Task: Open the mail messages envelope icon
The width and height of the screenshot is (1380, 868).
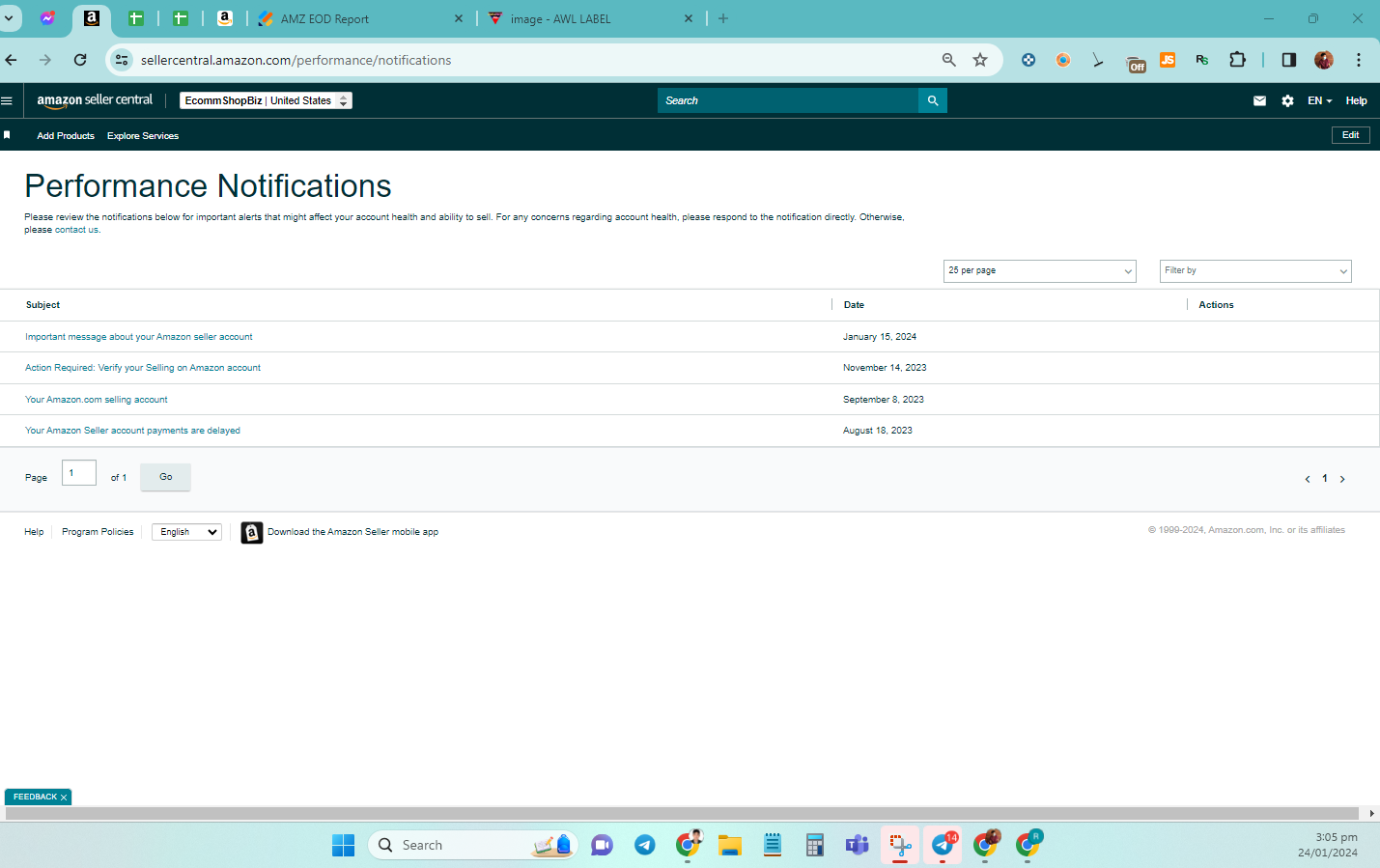Action: coord(1259,100)
